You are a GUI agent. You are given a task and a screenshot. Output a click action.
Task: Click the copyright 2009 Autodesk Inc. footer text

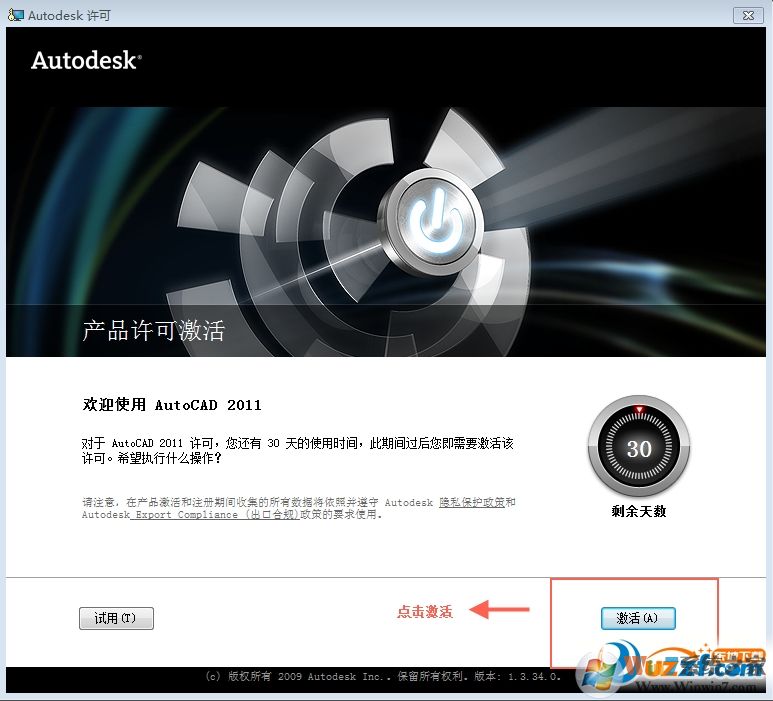click(383, 676)
